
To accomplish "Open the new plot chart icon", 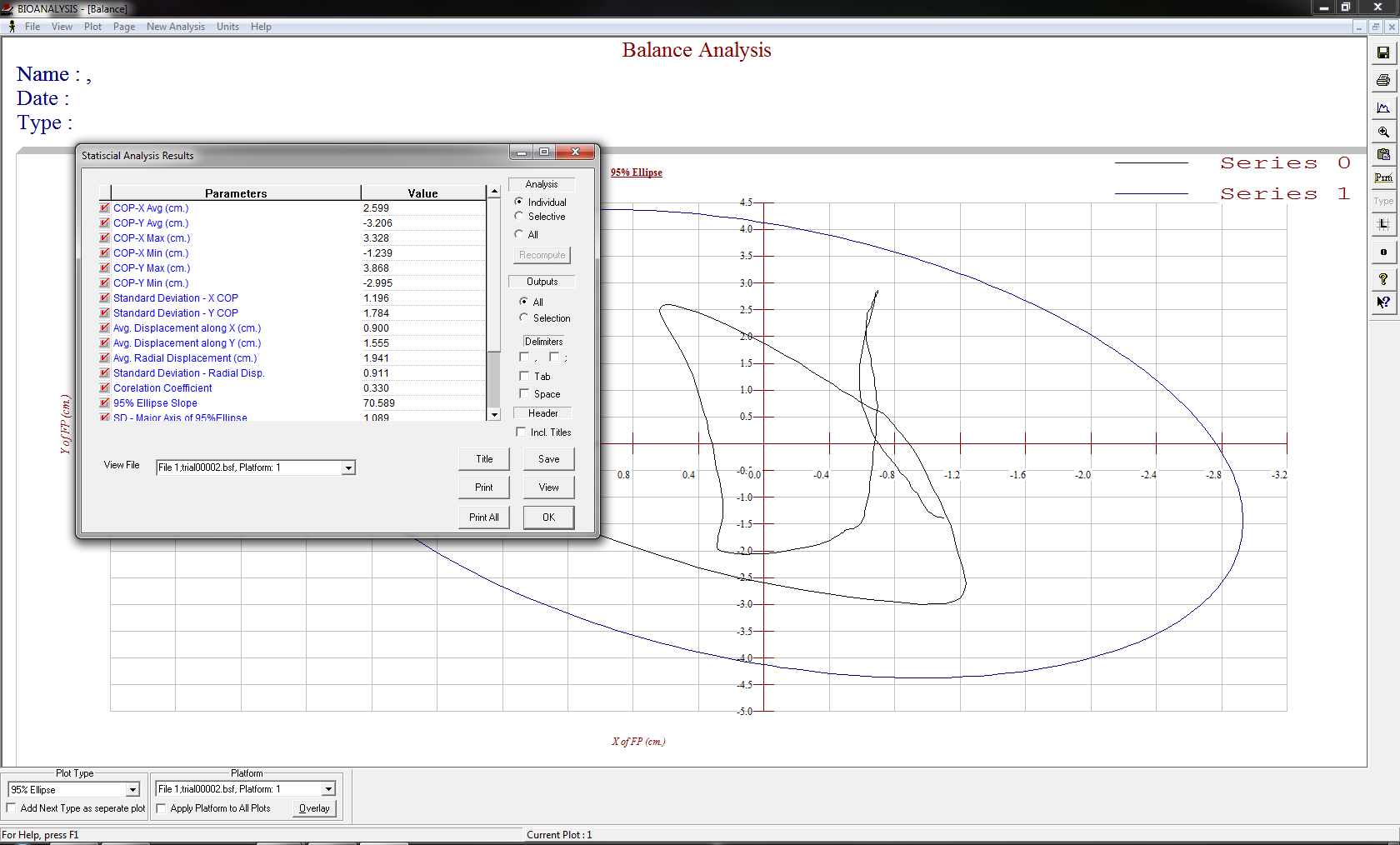I will coord(1383,107).
